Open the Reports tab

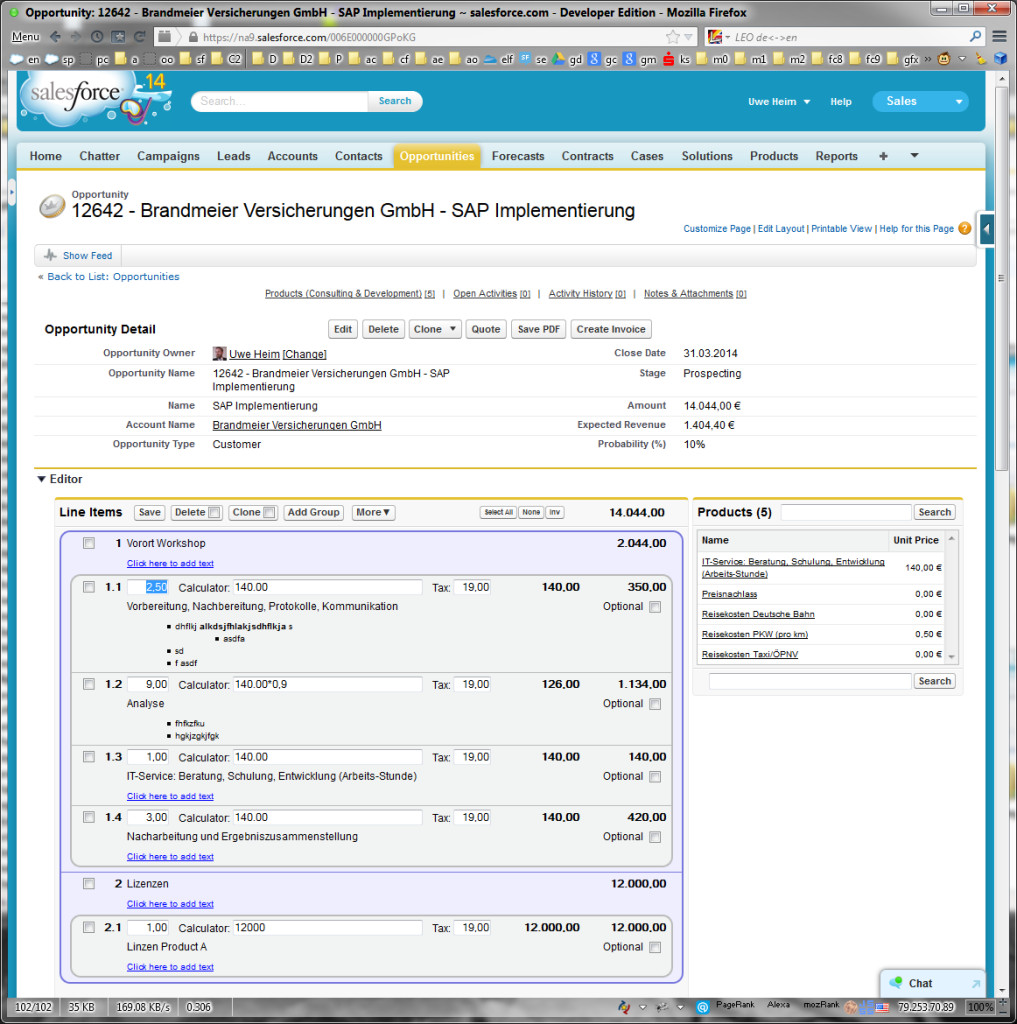tap(836, 156)
